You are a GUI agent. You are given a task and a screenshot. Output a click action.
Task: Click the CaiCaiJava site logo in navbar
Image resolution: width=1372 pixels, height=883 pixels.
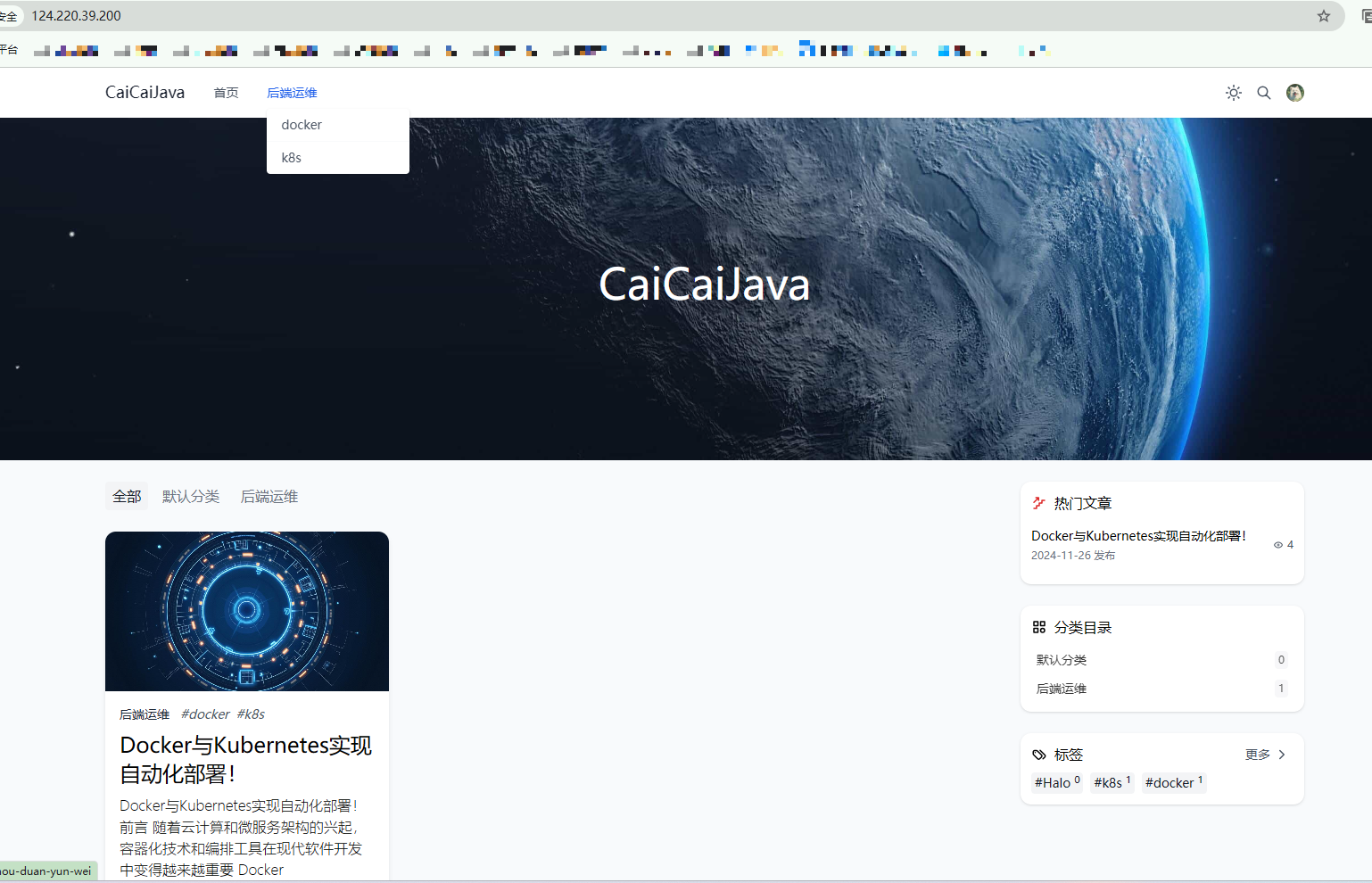pyautogui.click(x=145, y=92)
